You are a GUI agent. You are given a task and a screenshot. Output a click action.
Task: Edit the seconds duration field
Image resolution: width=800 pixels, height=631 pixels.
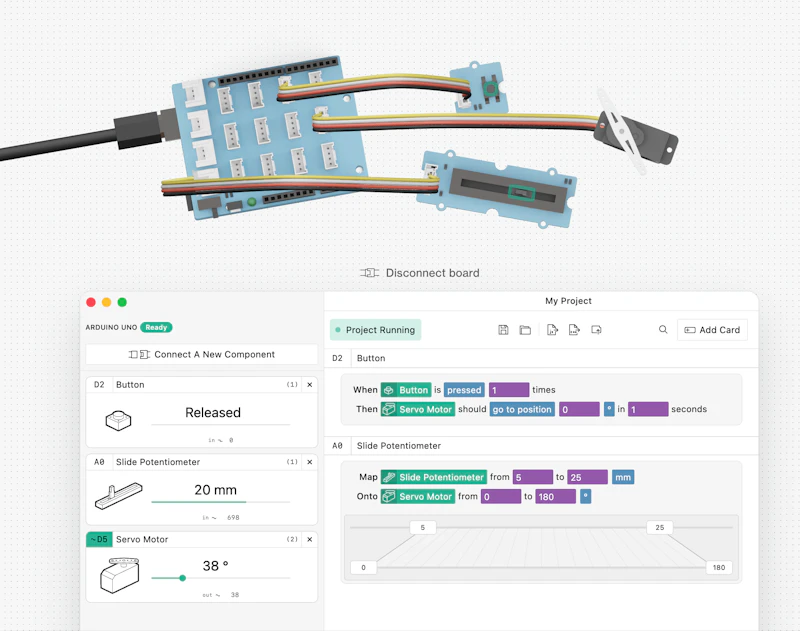[648, 409]
